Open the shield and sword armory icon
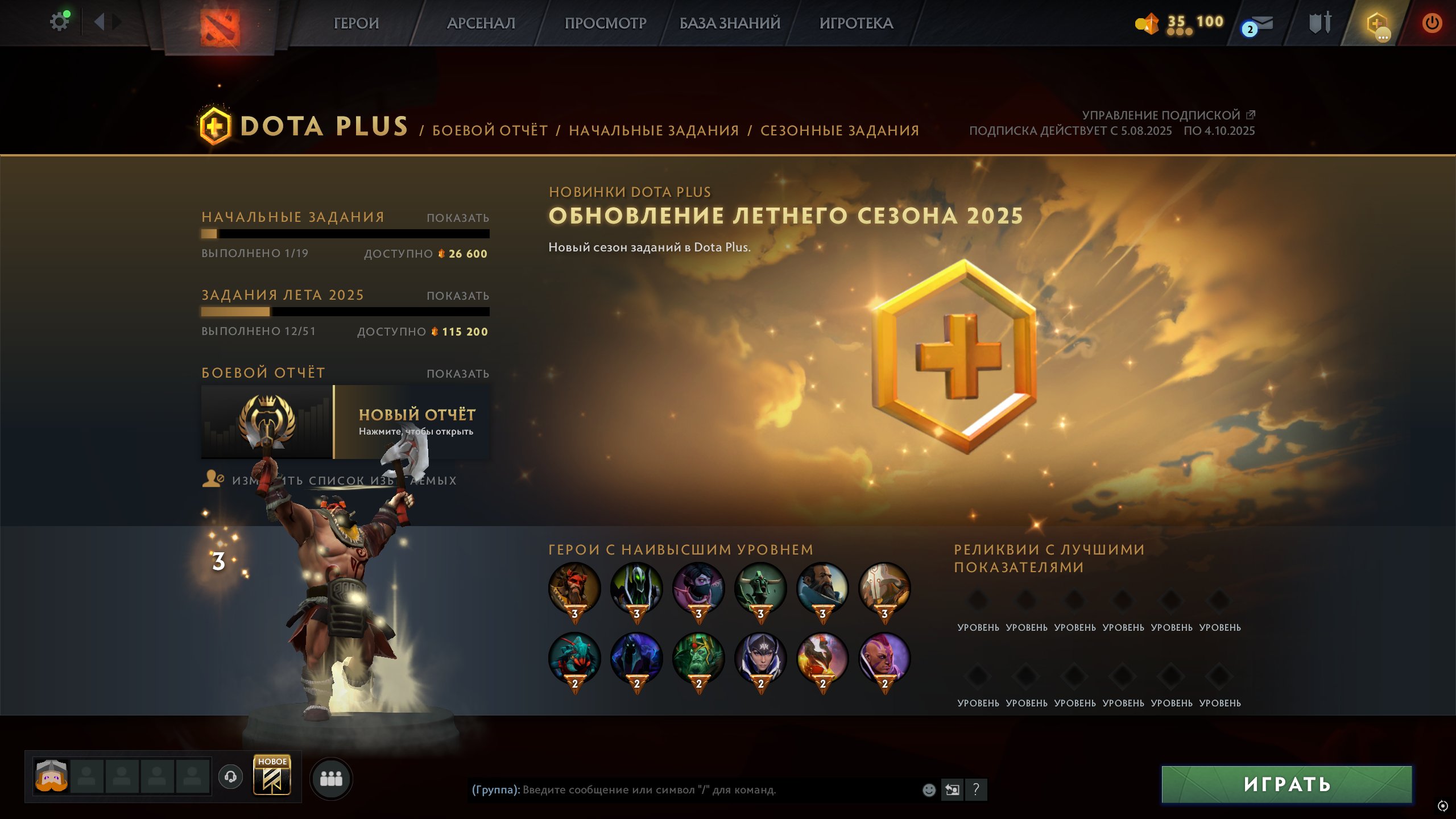Viewport: 1456px width, 819px height. (1320, 23)
